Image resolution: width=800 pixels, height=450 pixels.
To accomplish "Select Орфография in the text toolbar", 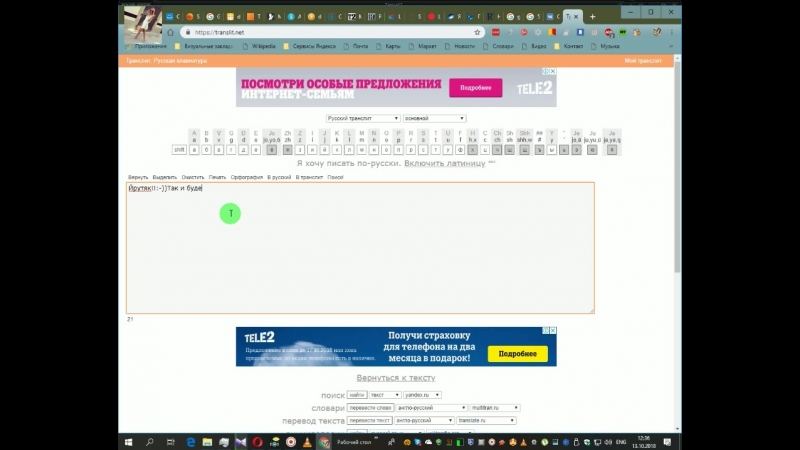I will pyautogui.click(x=246, y=177).
